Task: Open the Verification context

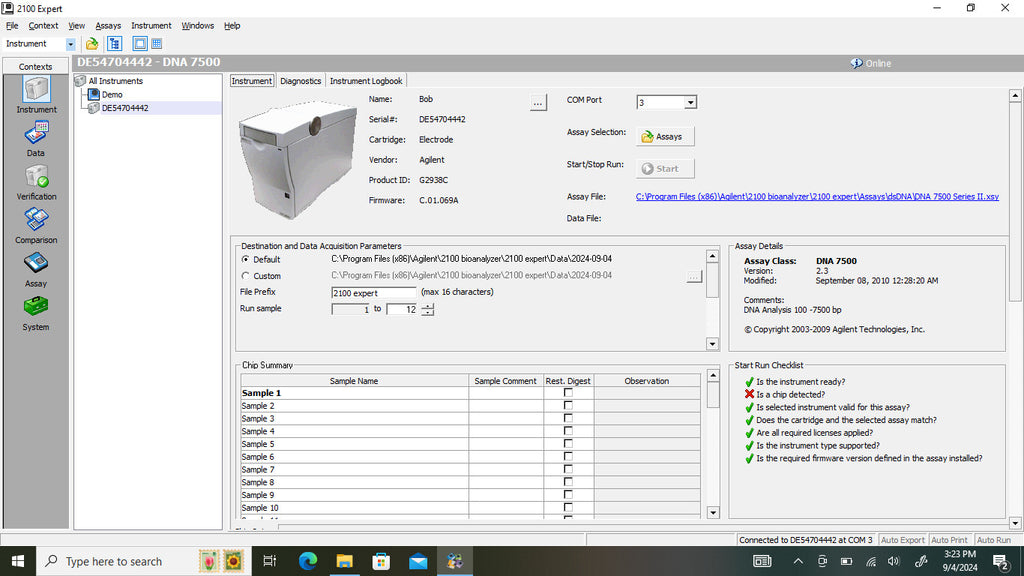Action: click(x=36, y=182)
